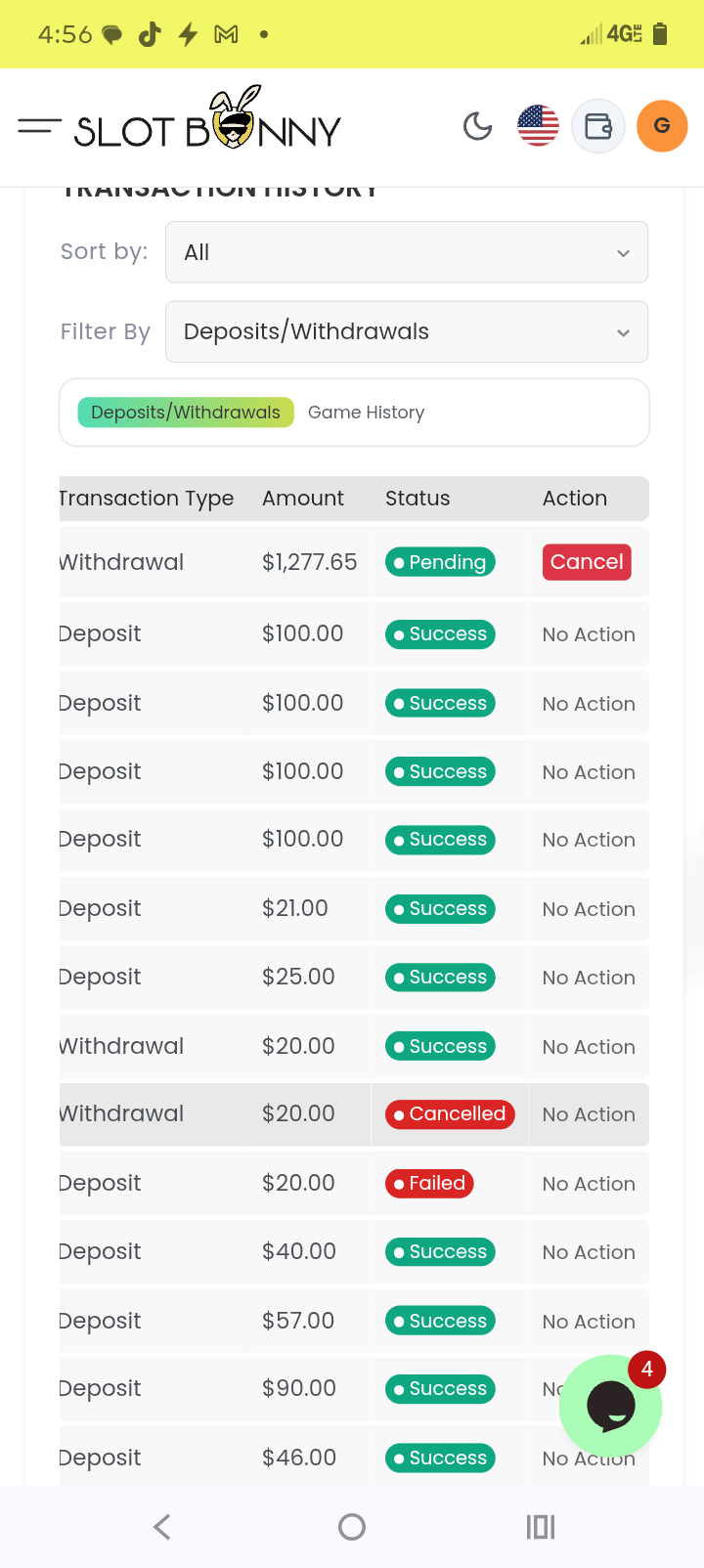The image size is (704, 1568).
Task: Open the wallet icon
Action: coord(598,126)
